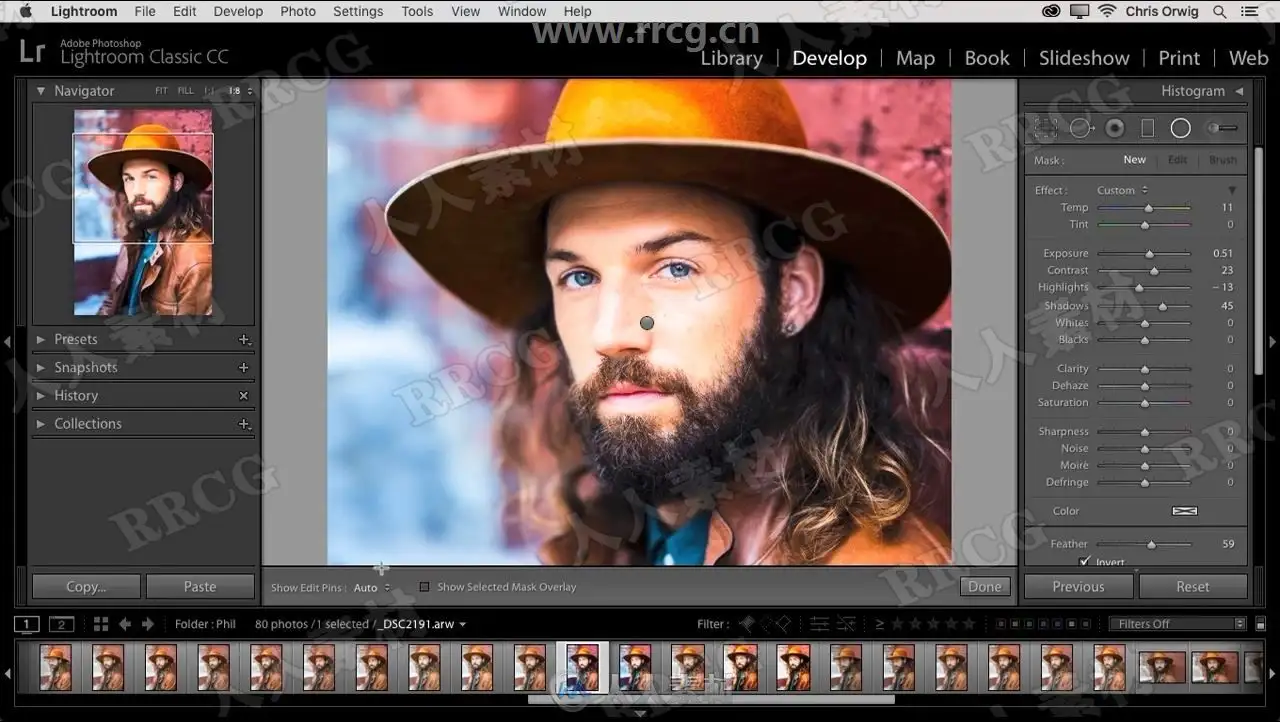Select the Spot Removal tool

[1081, 128]
